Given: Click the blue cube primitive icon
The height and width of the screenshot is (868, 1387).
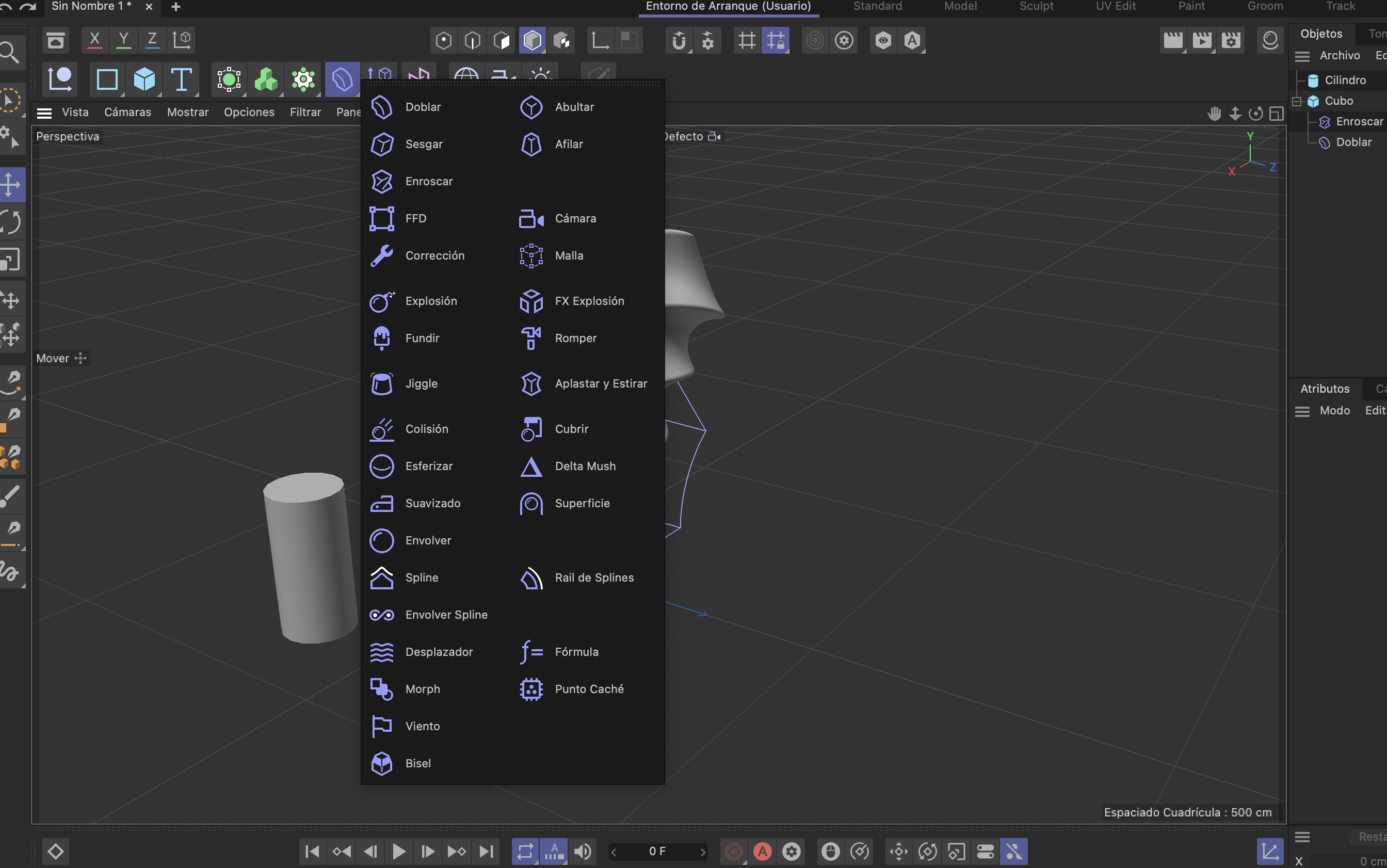Looking at the screenshot, I should [x=144, y=79].
